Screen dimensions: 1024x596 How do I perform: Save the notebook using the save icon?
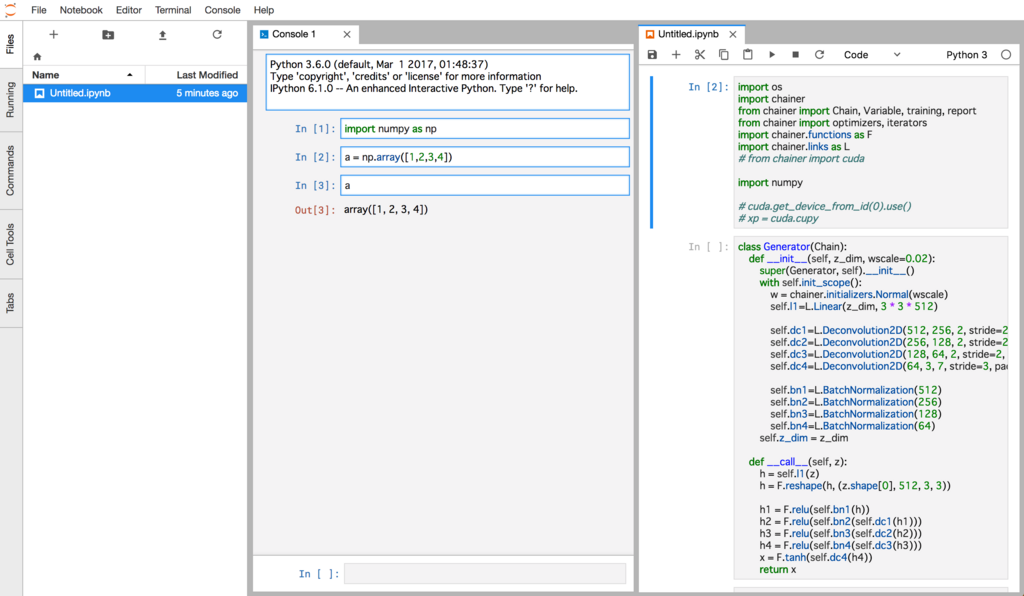(651, 54)
